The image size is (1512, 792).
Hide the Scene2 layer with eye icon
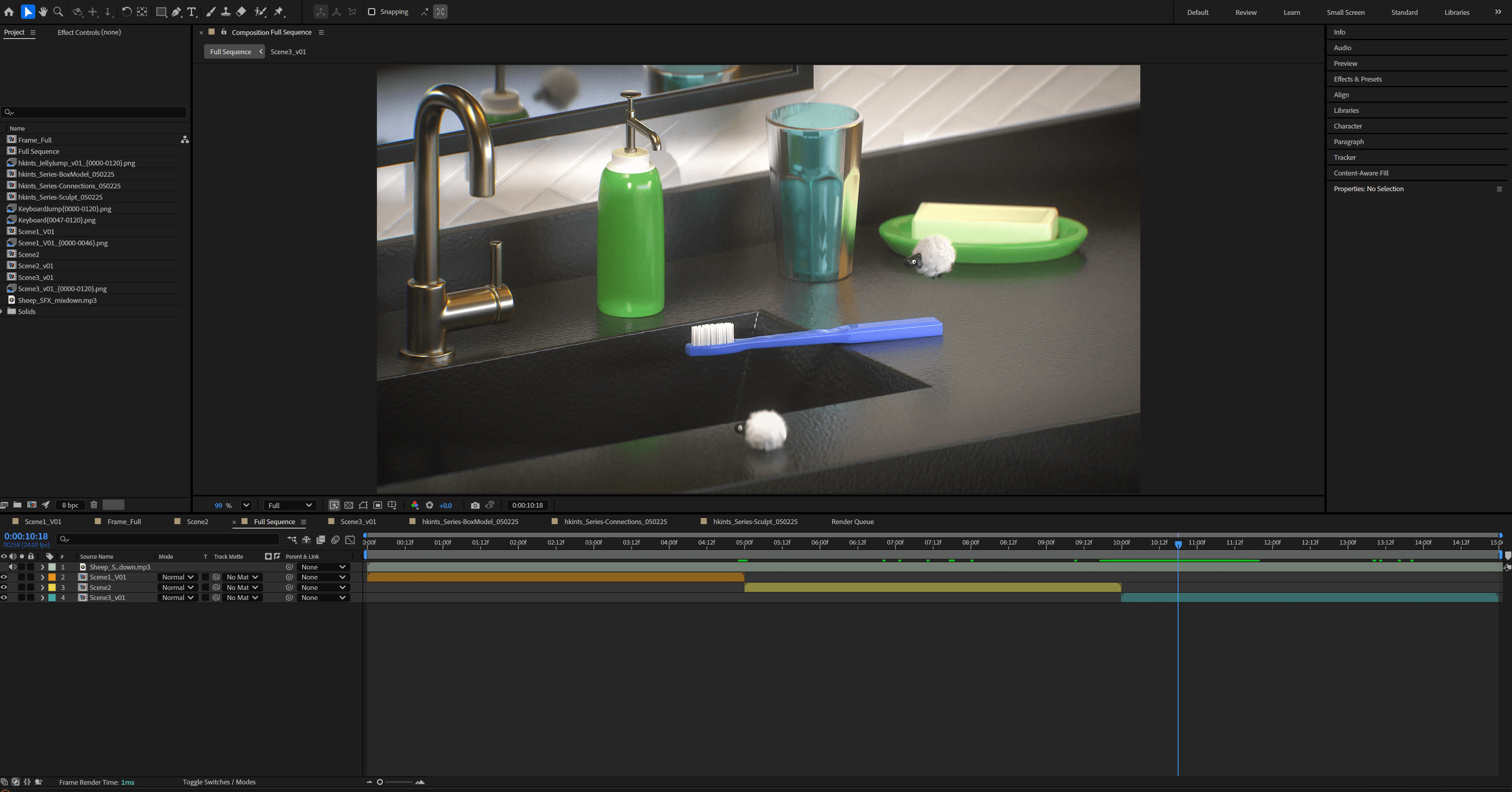pyautogui.click(x=4, y=587)
